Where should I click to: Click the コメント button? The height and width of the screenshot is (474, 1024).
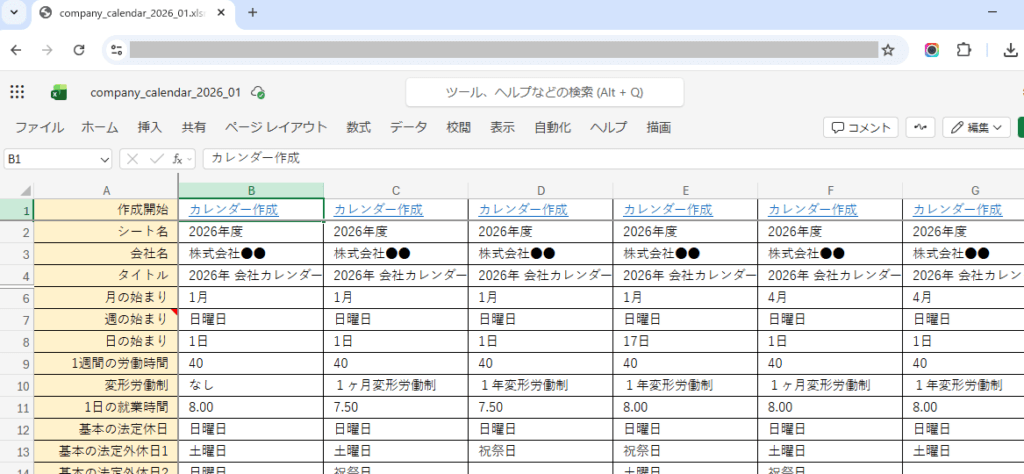point(860,127)
